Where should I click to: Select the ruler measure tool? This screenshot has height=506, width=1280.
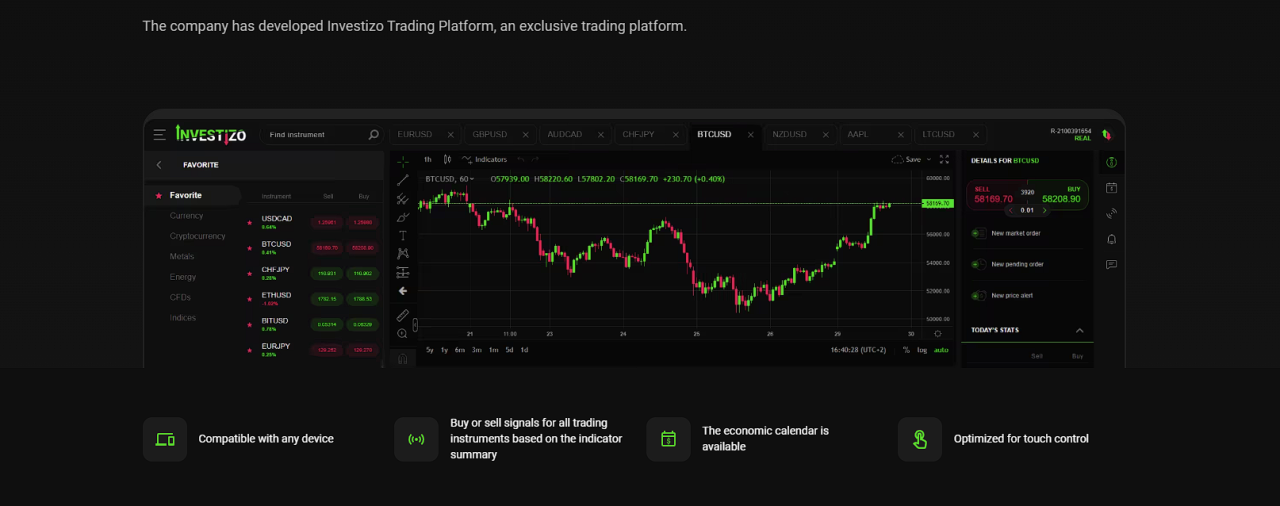(403, 315)
